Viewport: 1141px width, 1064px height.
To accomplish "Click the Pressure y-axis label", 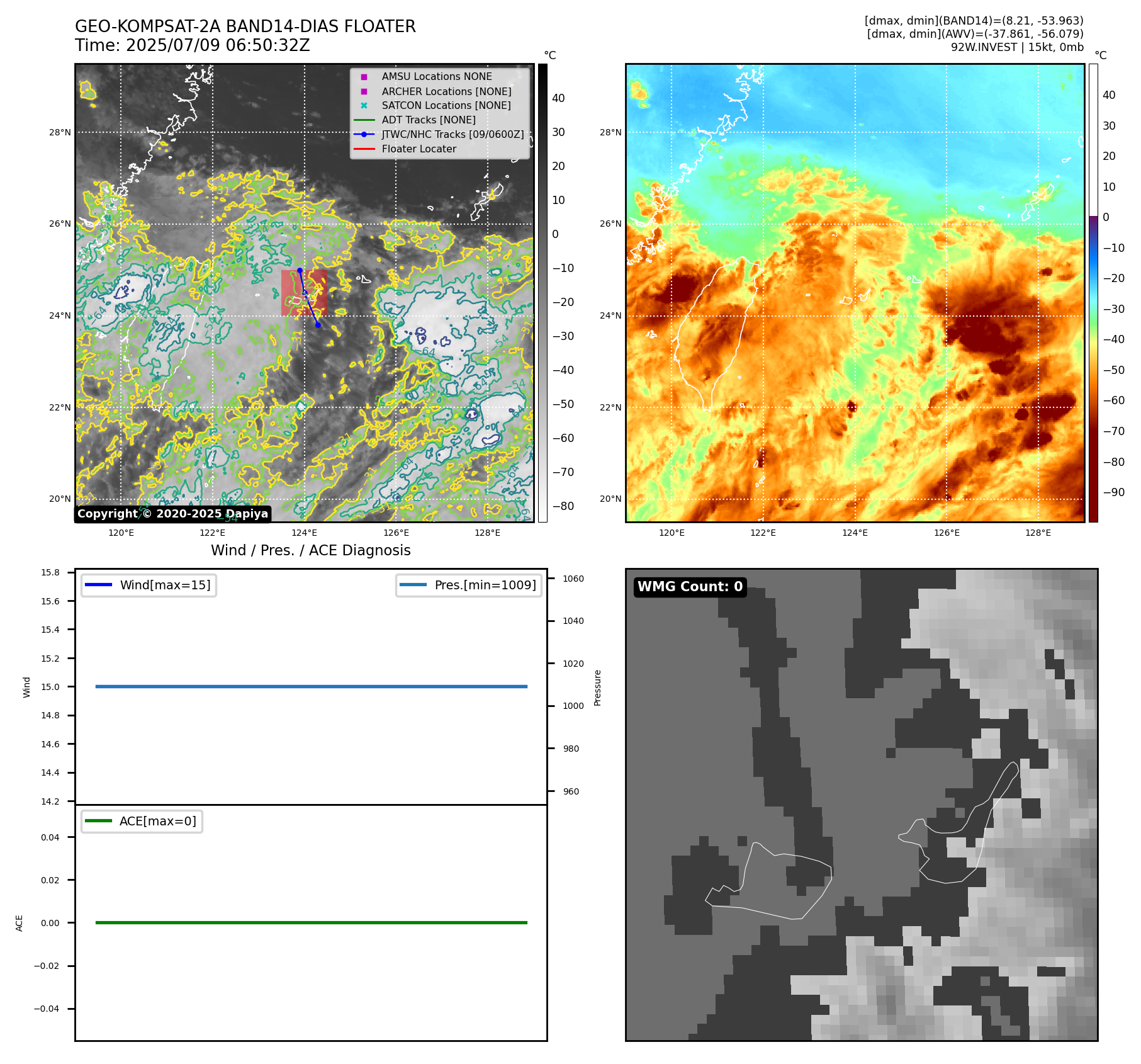I will tap(597, 688).
